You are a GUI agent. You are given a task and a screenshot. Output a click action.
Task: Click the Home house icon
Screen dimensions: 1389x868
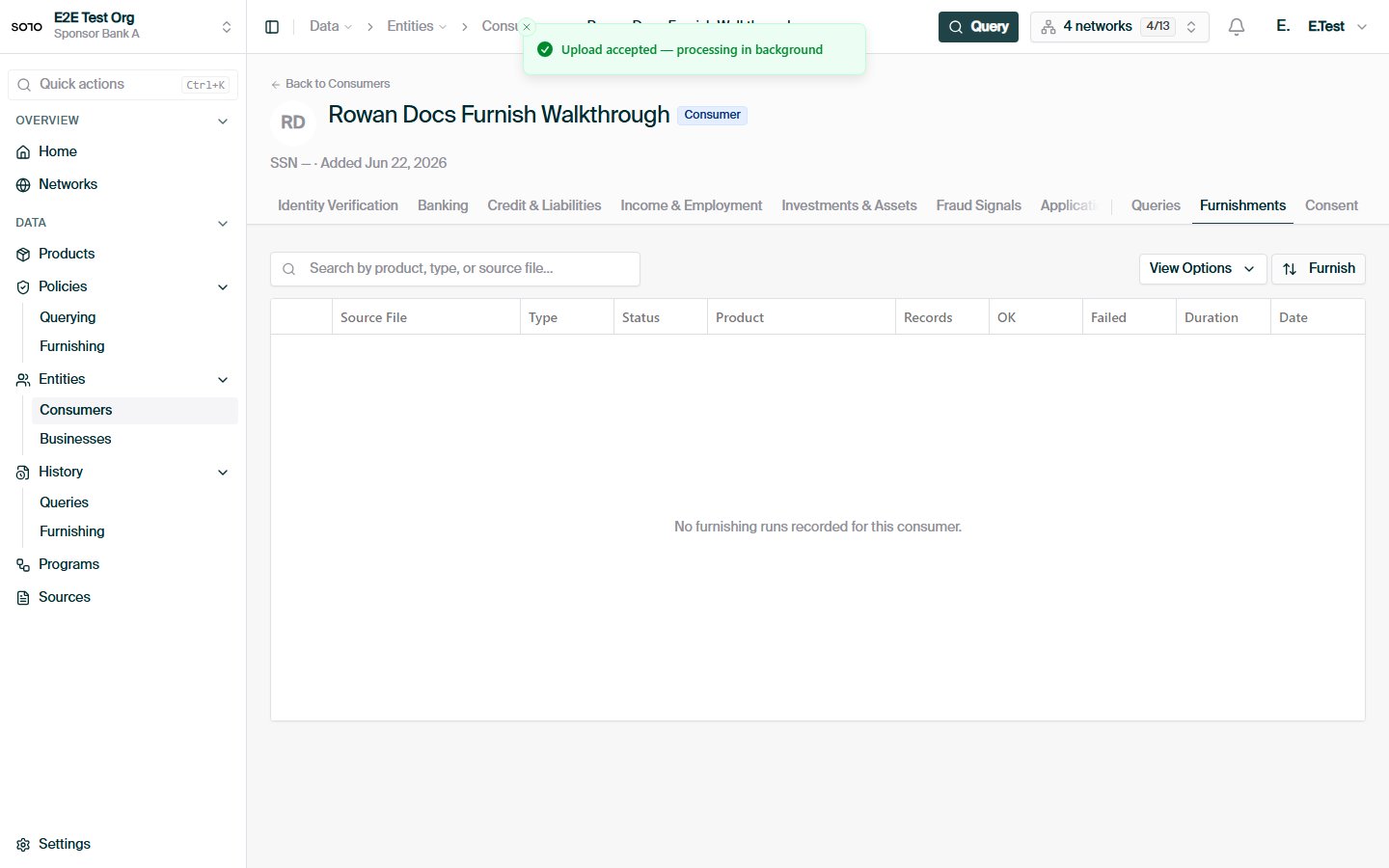(23, 152)
